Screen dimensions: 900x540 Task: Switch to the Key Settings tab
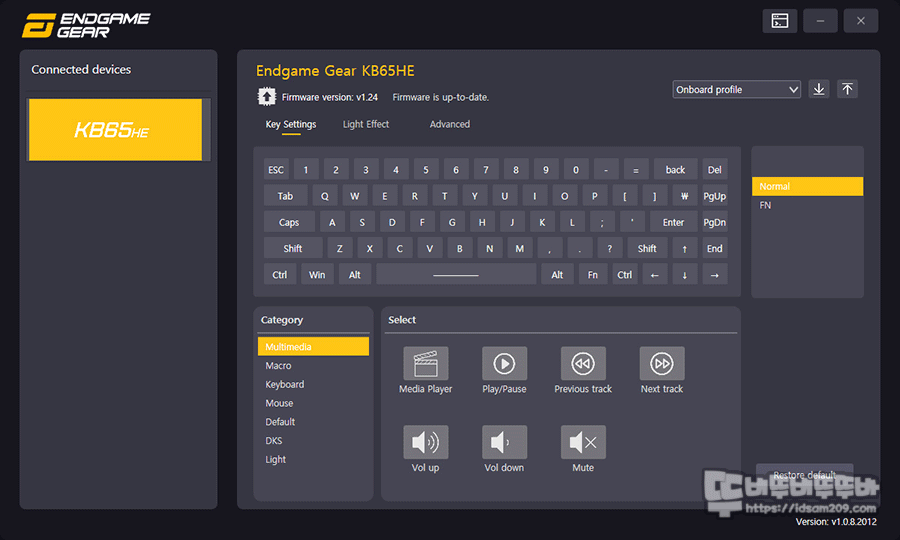click(x=290, y=125)
